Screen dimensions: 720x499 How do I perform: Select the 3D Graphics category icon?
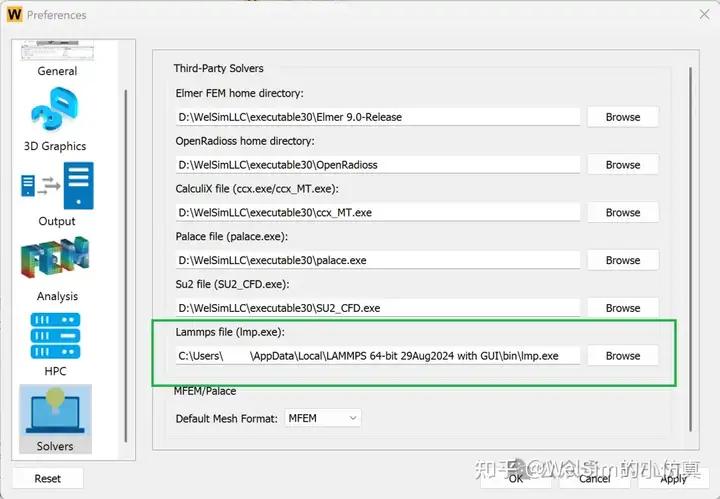point(55,110)
